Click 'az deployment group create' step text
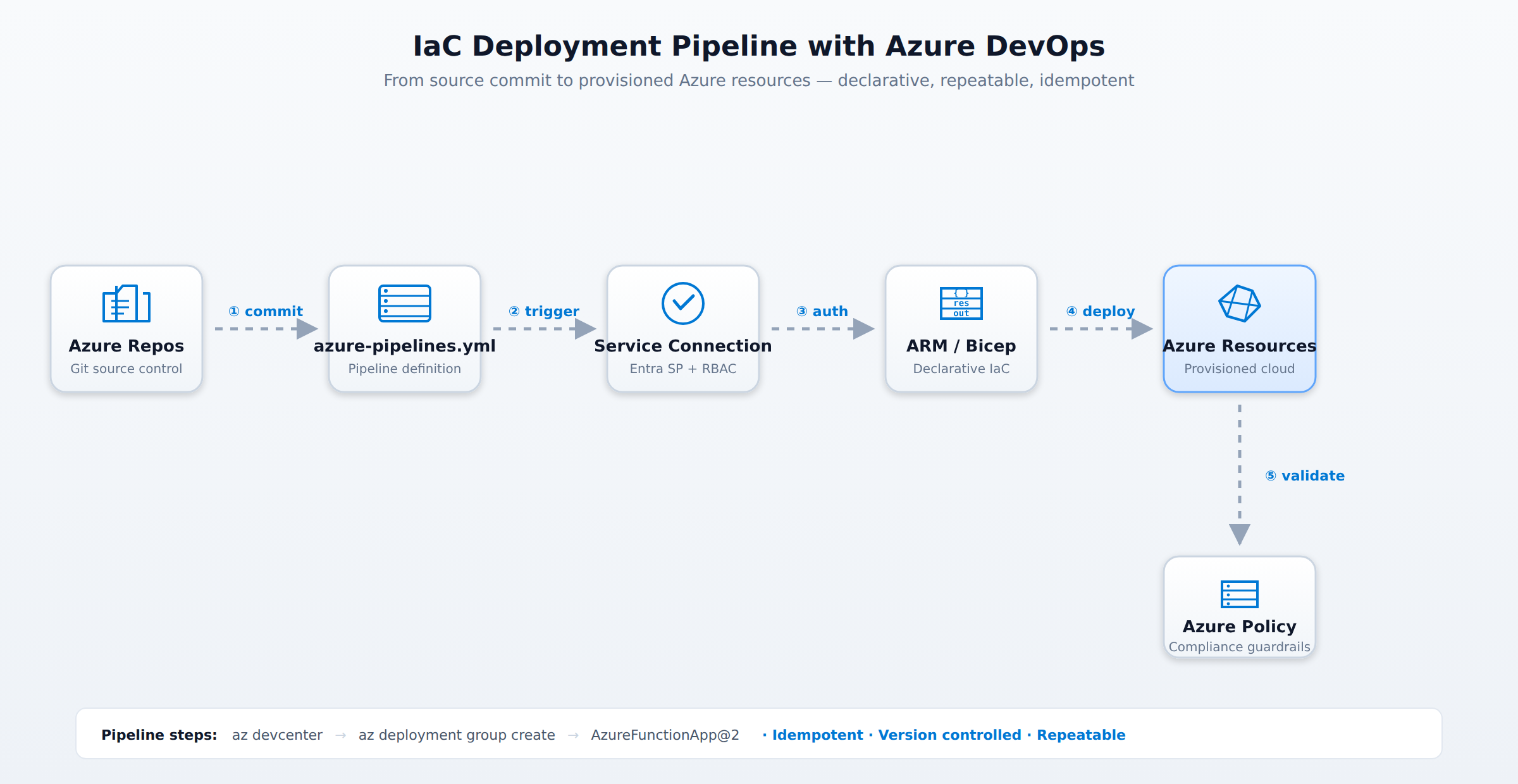This screenshot has width=1518, height=784. point(457,735)
